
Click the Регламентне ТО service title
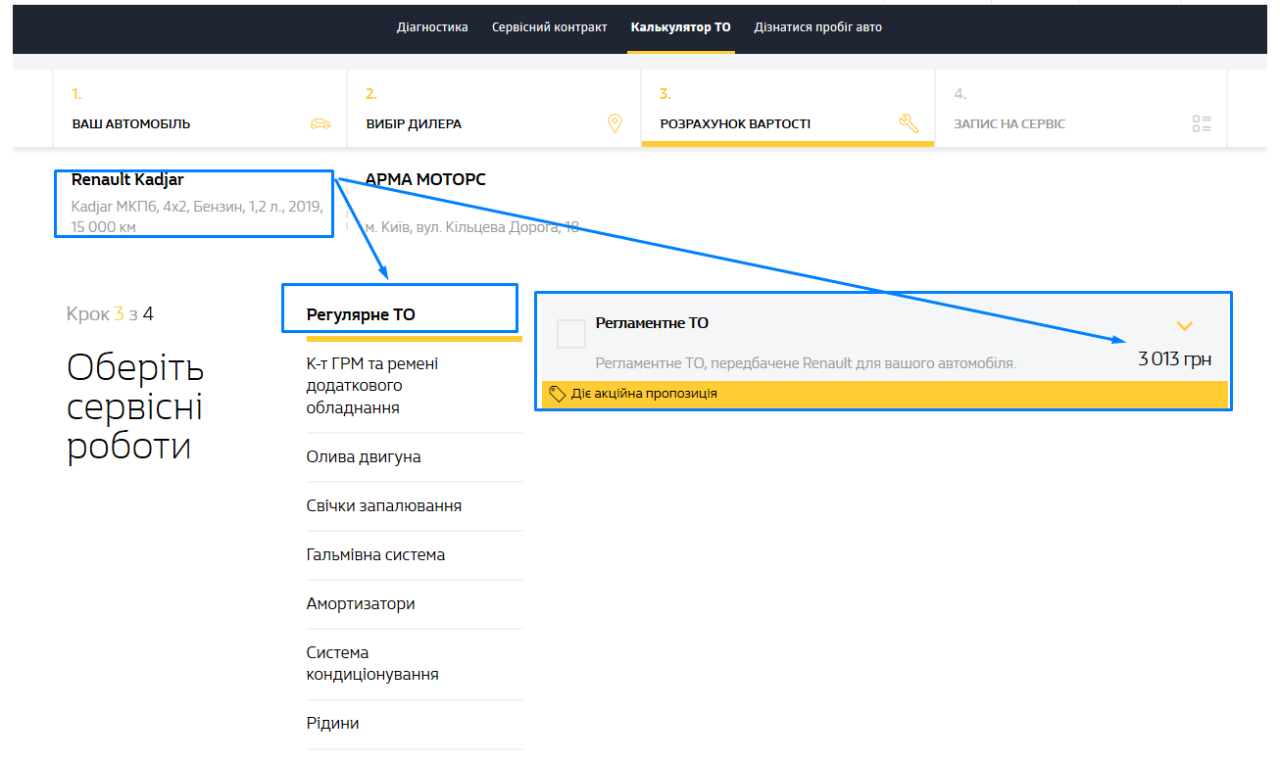[x=652, y=323]
